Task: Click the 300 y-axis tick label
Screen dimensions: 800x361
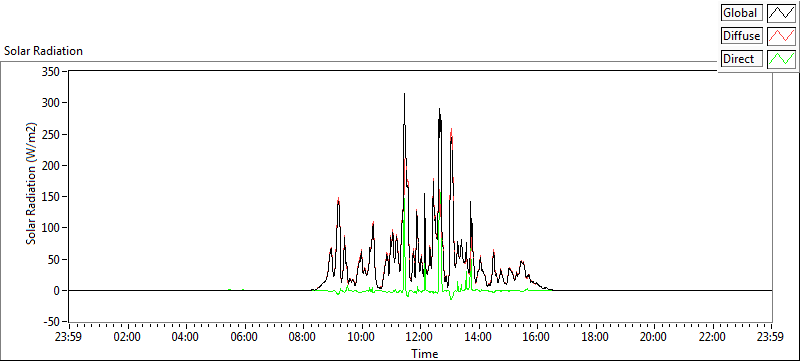Action: coord(51,102)
